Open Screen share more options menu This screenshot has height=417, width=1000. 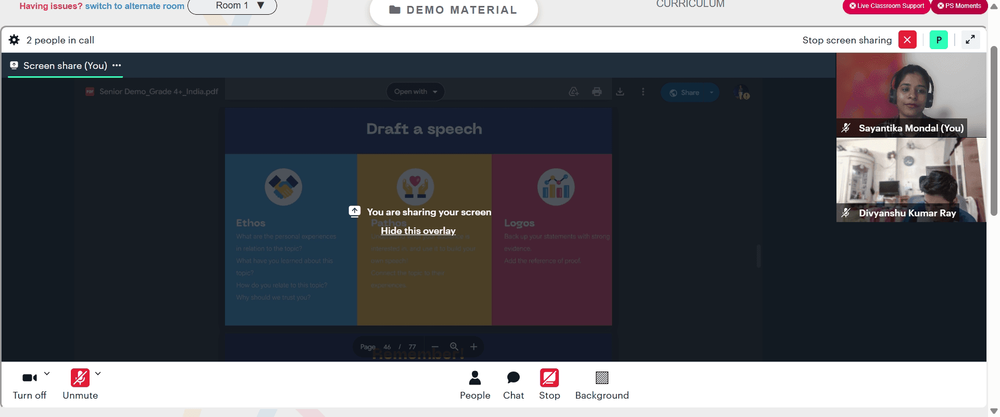point(117,65)
